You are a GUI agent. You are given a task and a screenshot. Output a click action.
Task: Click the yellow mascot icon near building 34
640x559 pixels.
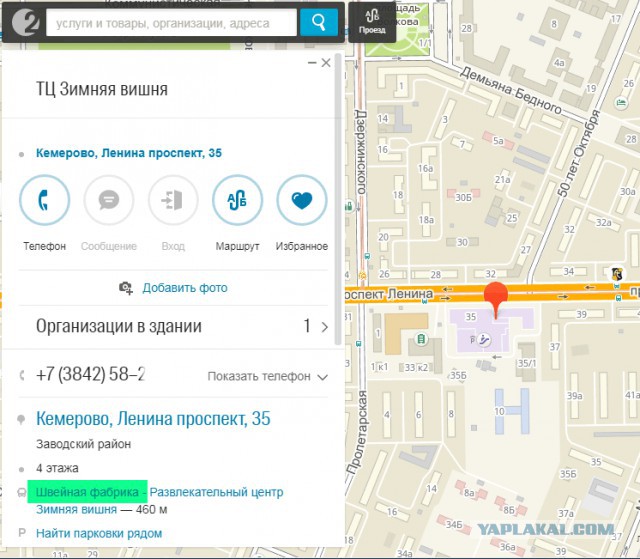(617, 274)
